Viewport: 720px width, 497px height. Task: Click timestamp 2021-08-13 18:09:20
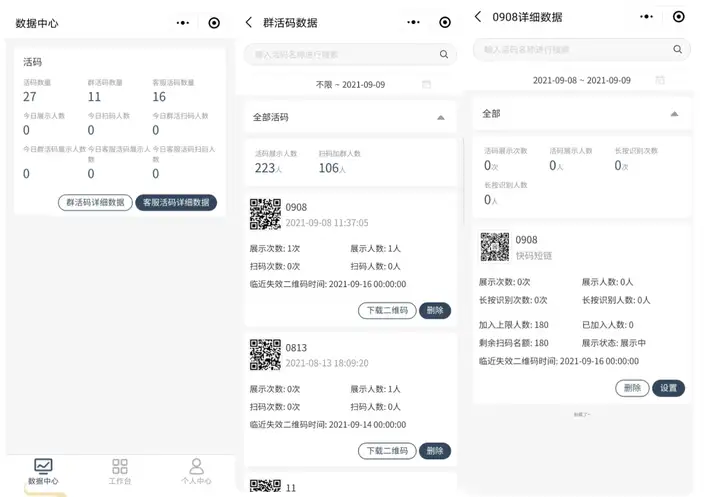(x=327, y=363)
